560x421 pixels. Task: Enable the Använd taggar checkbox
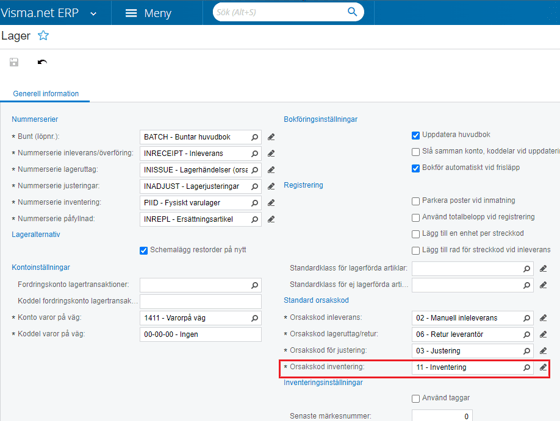[415, 399]
